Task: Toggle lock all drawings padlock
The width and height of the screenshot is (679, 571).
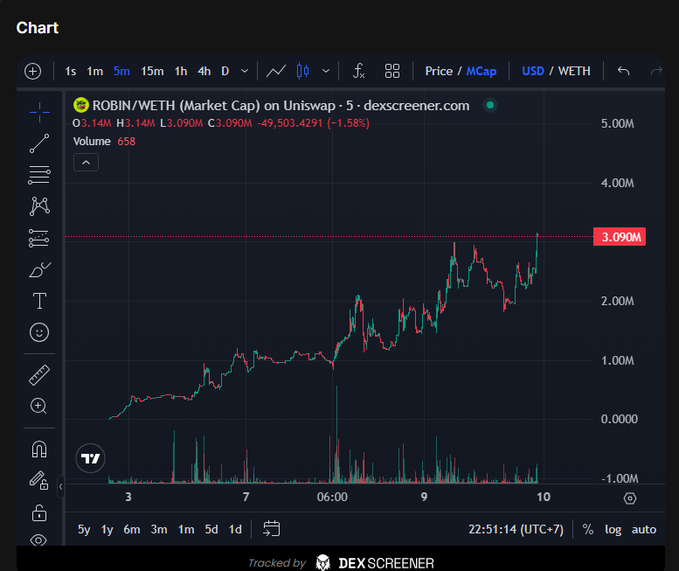Action: pyautogui.click(x=39, y=513)
